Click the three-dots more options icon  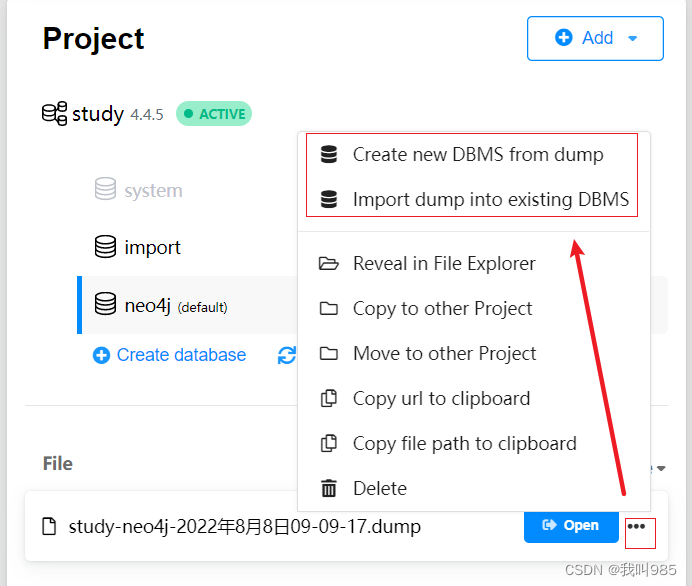[x=636, y=526]
